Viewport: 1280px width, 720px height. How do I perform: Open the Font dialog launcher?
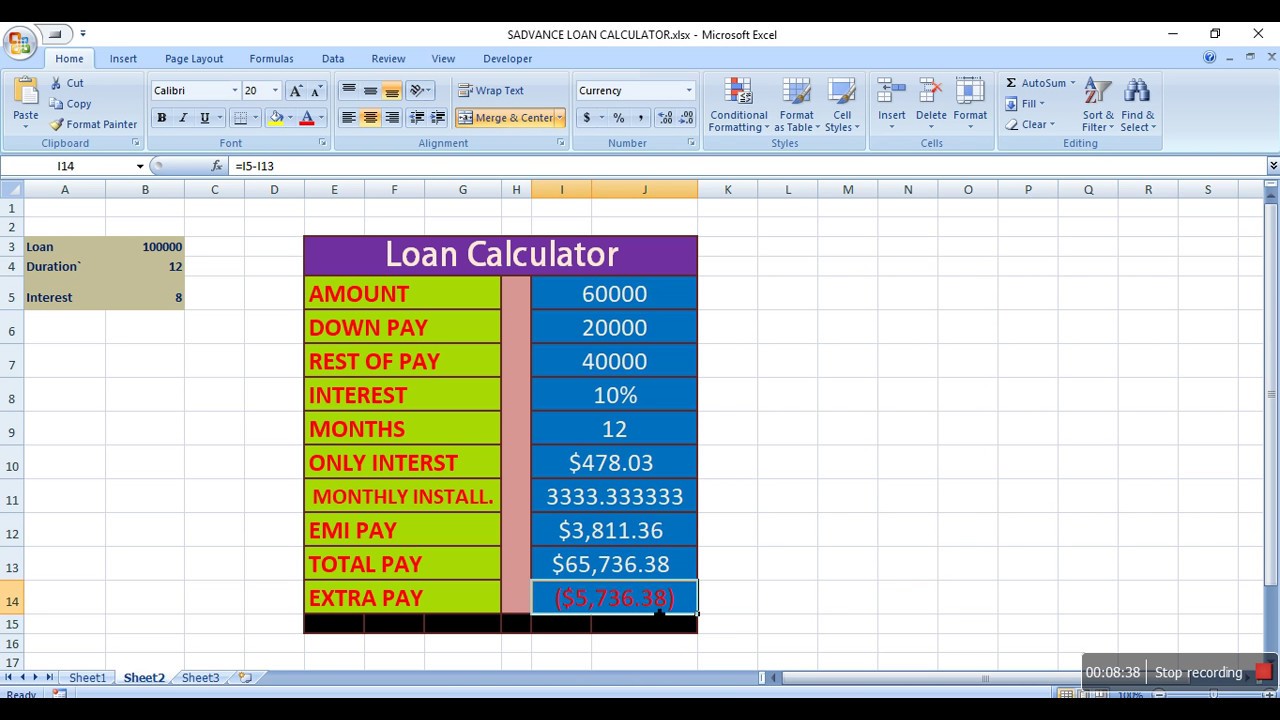click(322, 143)
